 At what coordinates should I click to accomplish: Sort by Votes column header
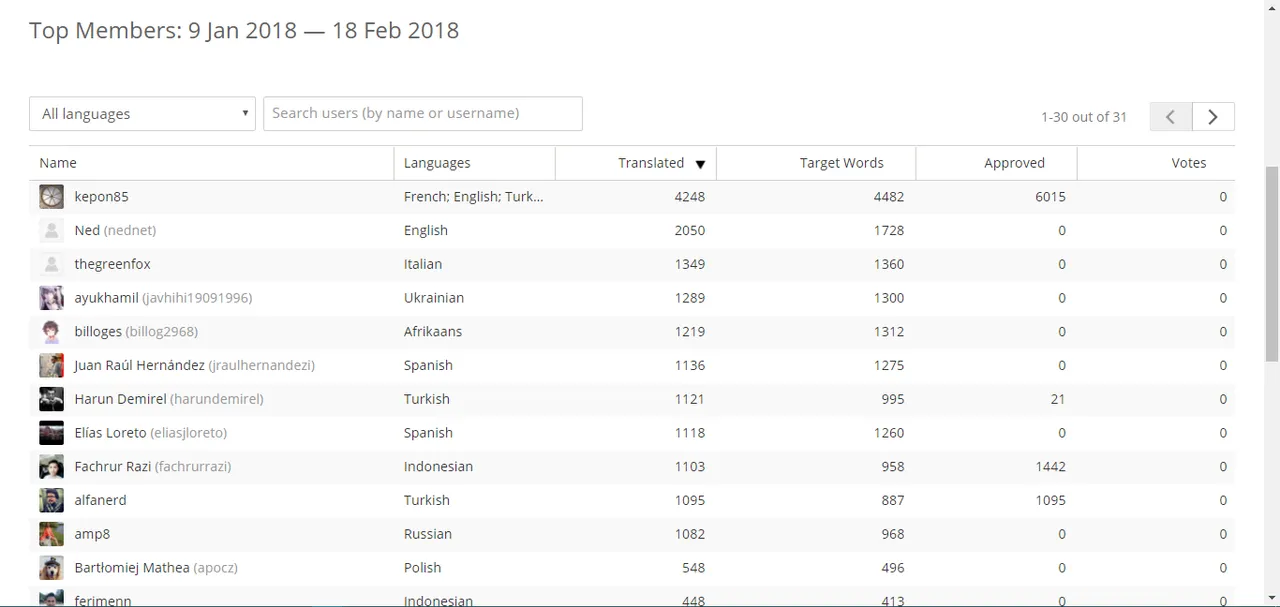[1188, 163]
